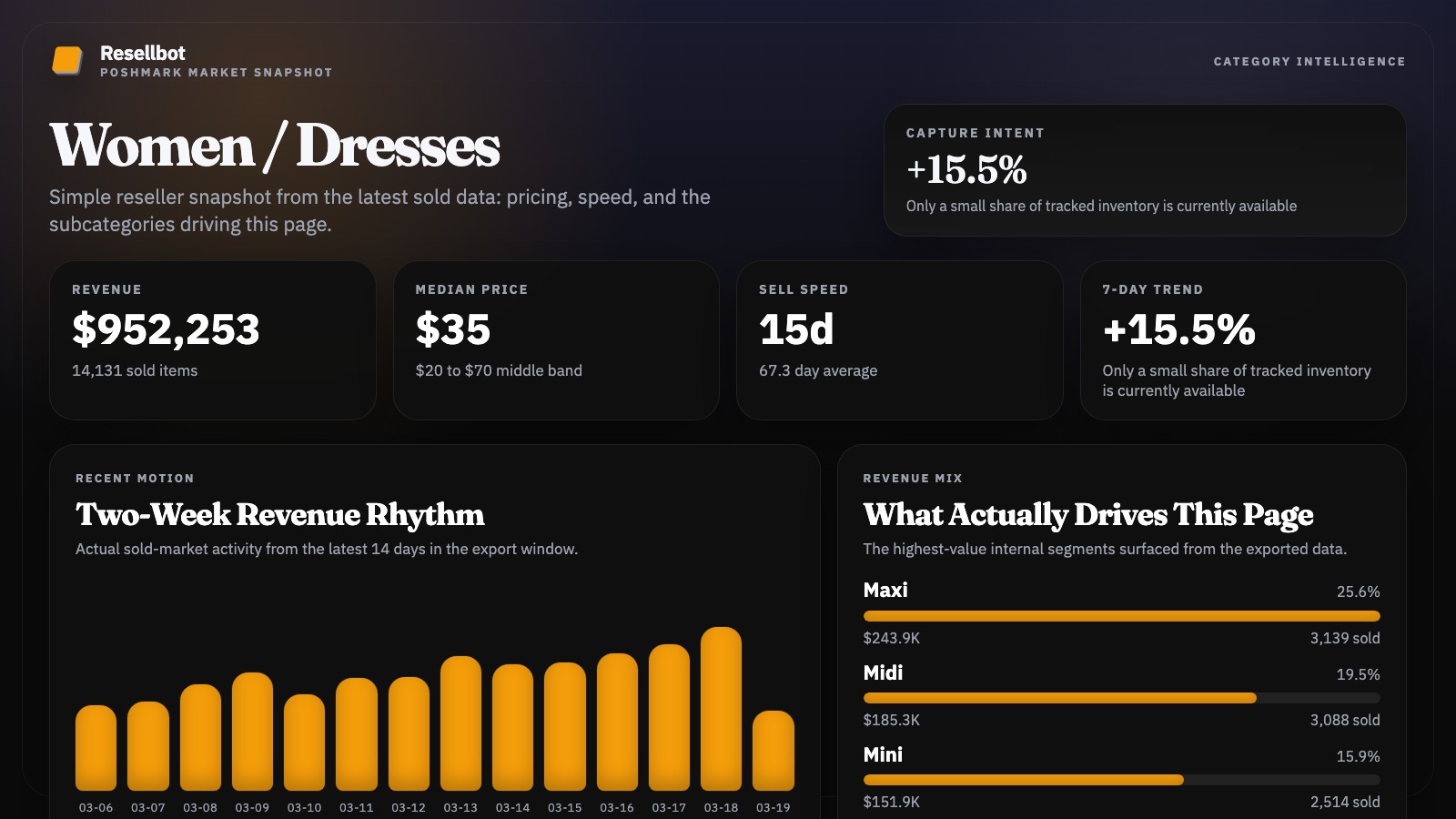Click the Revenue Mix section header
1456x819 pixels.
[912, 478]
